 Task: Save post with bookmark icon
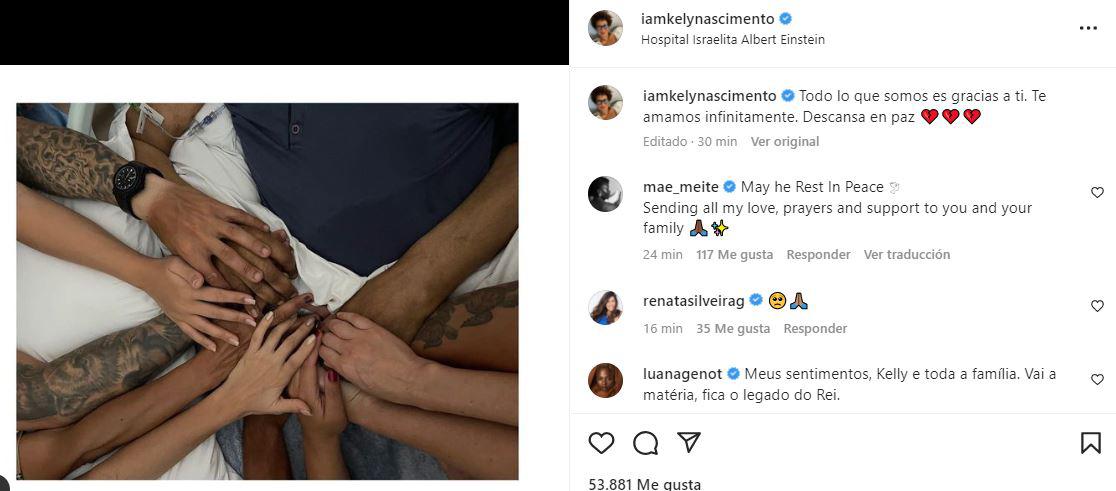(x=1091, y=442)
